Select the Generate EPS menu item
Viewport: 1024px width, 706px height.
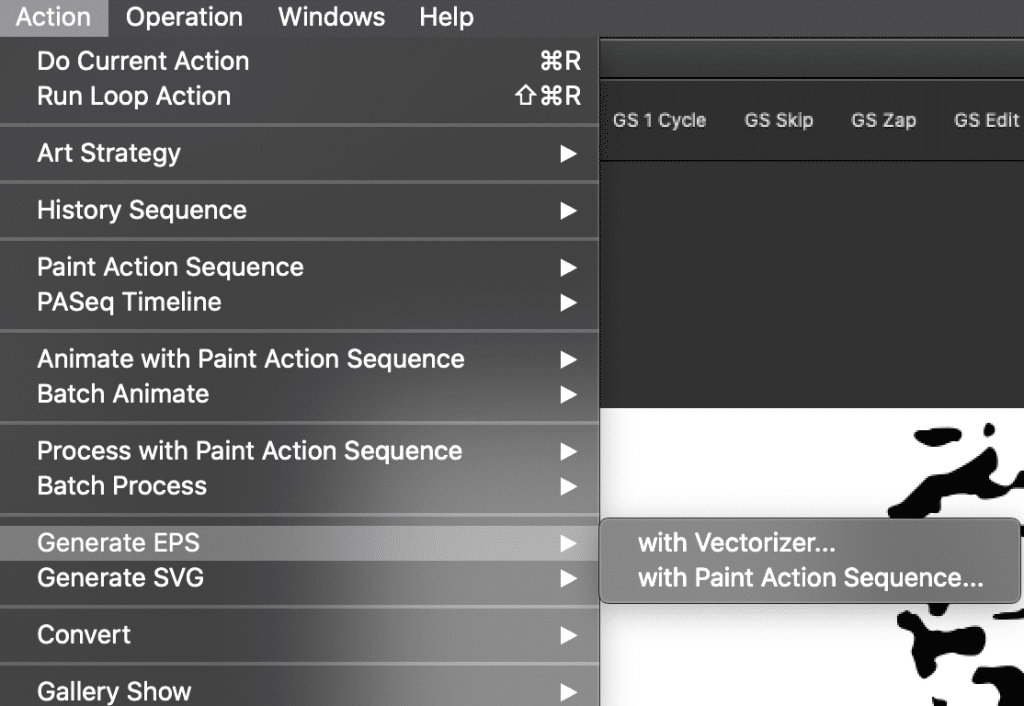coord(120,543)
